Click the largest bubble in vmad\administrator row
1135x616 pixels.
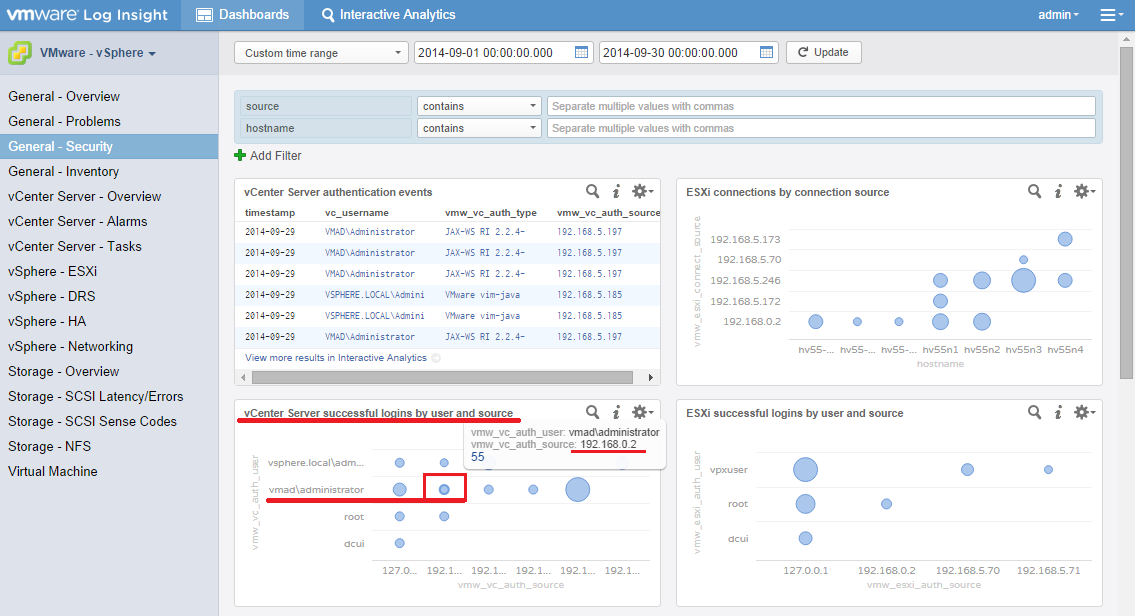click(578, 489)
